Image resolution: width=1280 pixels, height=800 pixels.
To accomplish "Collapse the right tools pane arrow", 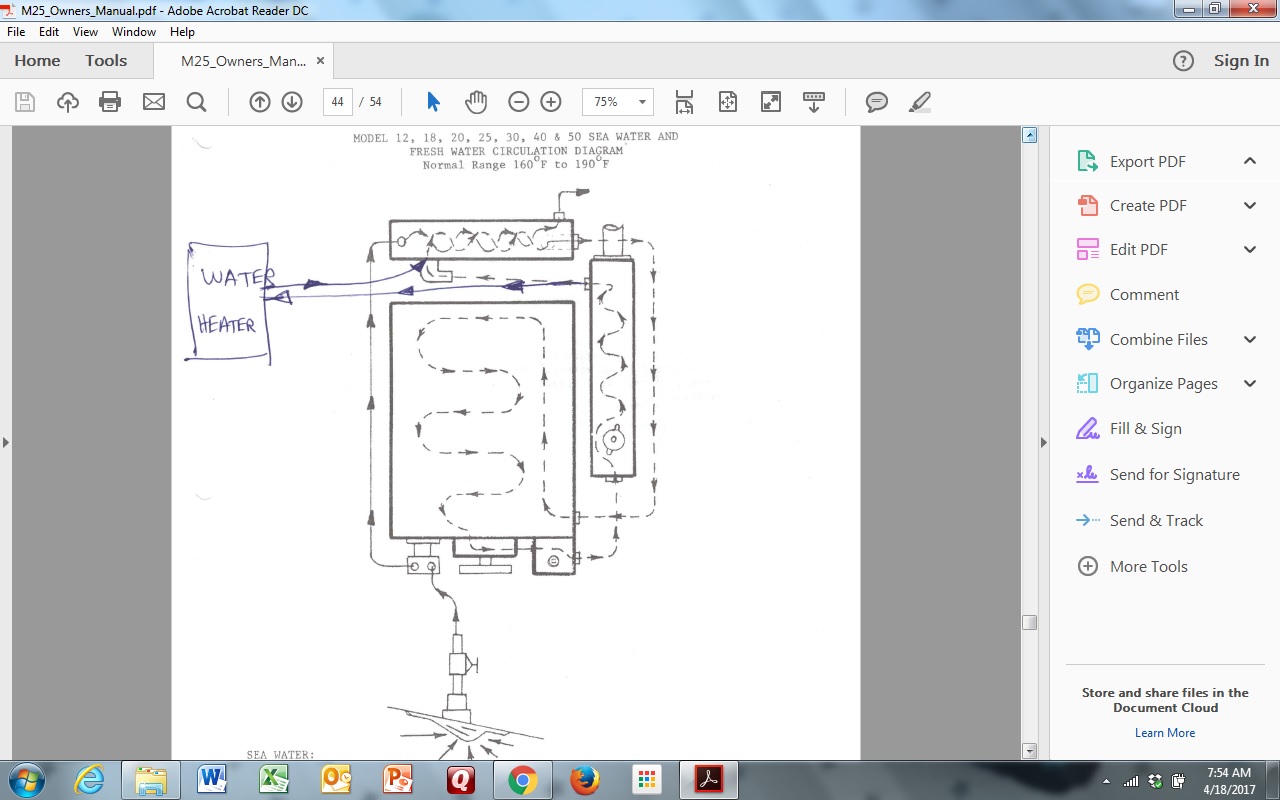I will pos(1044,442).
